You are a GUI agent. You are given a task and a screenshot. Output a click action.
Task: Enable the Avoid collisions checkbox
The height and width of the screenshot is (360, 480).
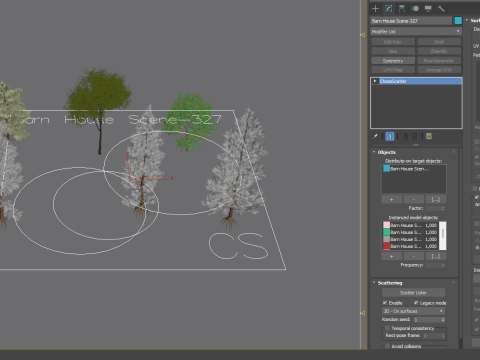[x=387, y=346]
